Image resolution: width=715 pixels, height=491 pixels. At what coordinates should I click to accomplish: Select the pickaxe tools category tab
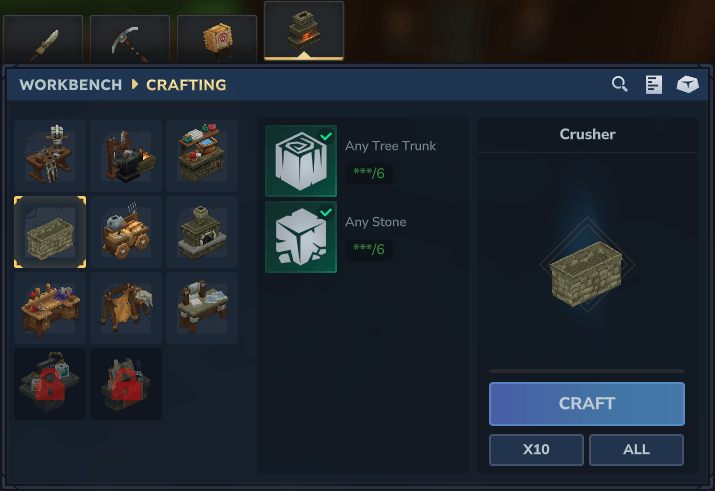coord(130,39)
